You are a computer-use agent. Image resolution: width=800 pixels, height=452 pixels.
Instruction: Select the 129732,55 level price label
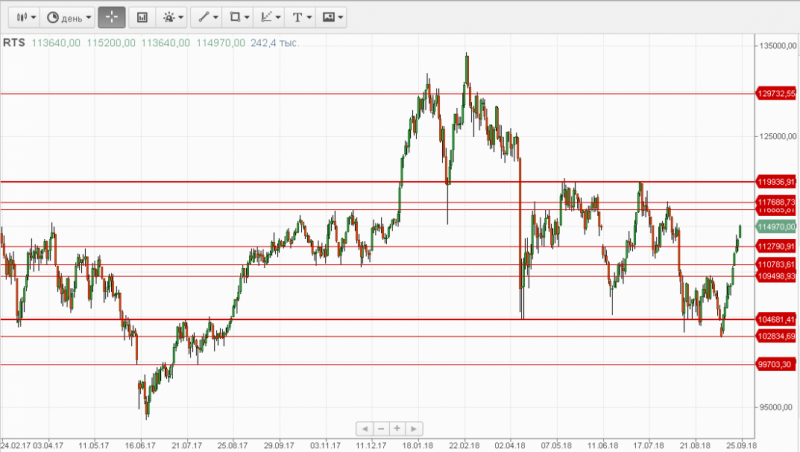coord(776,93)
